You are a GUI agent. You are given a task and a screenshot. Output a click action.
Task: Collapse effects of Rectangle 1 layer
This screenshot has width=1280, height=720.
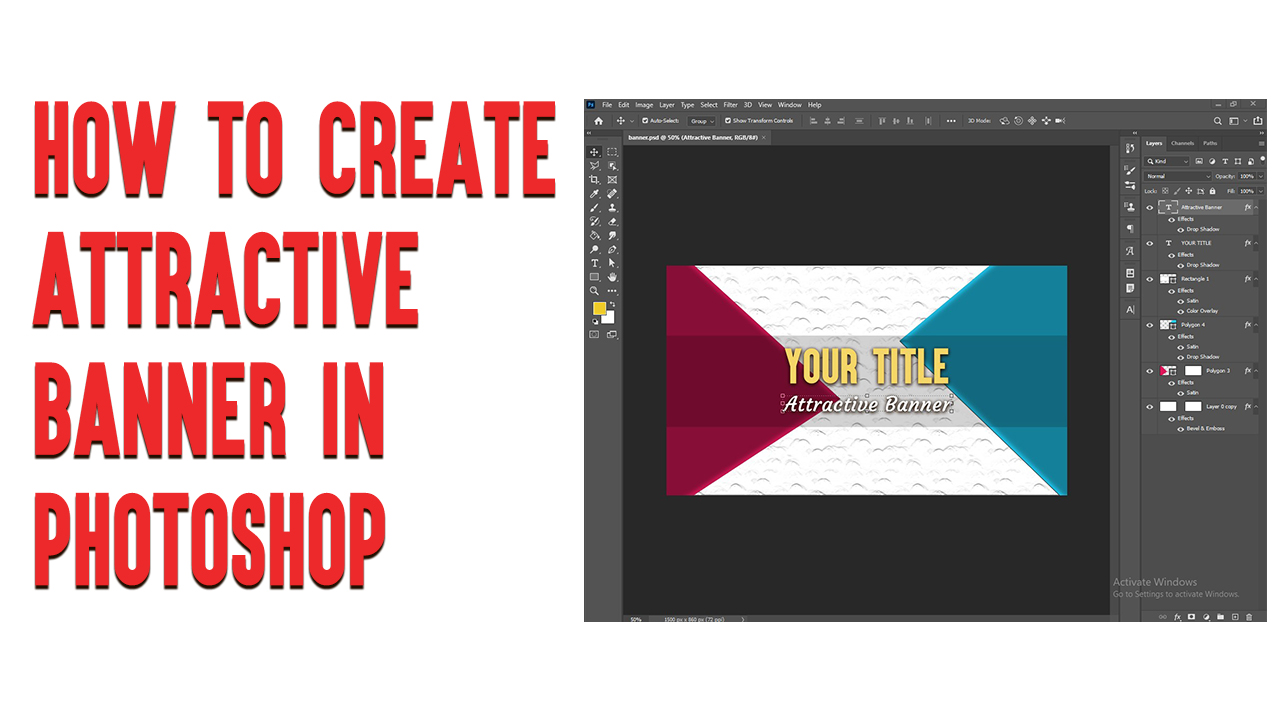[1256, 279]
